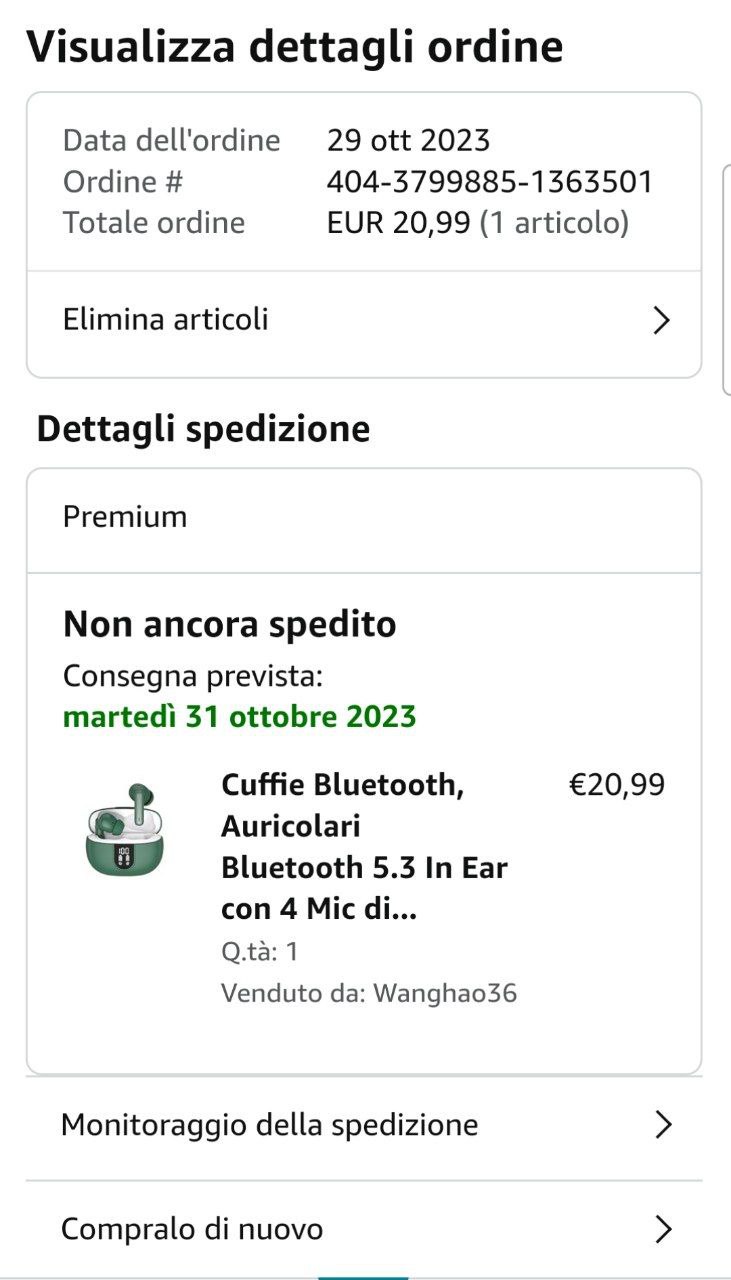
Task: Expand the Elimina articoli chevron arrow
Action: click(660, 320)
